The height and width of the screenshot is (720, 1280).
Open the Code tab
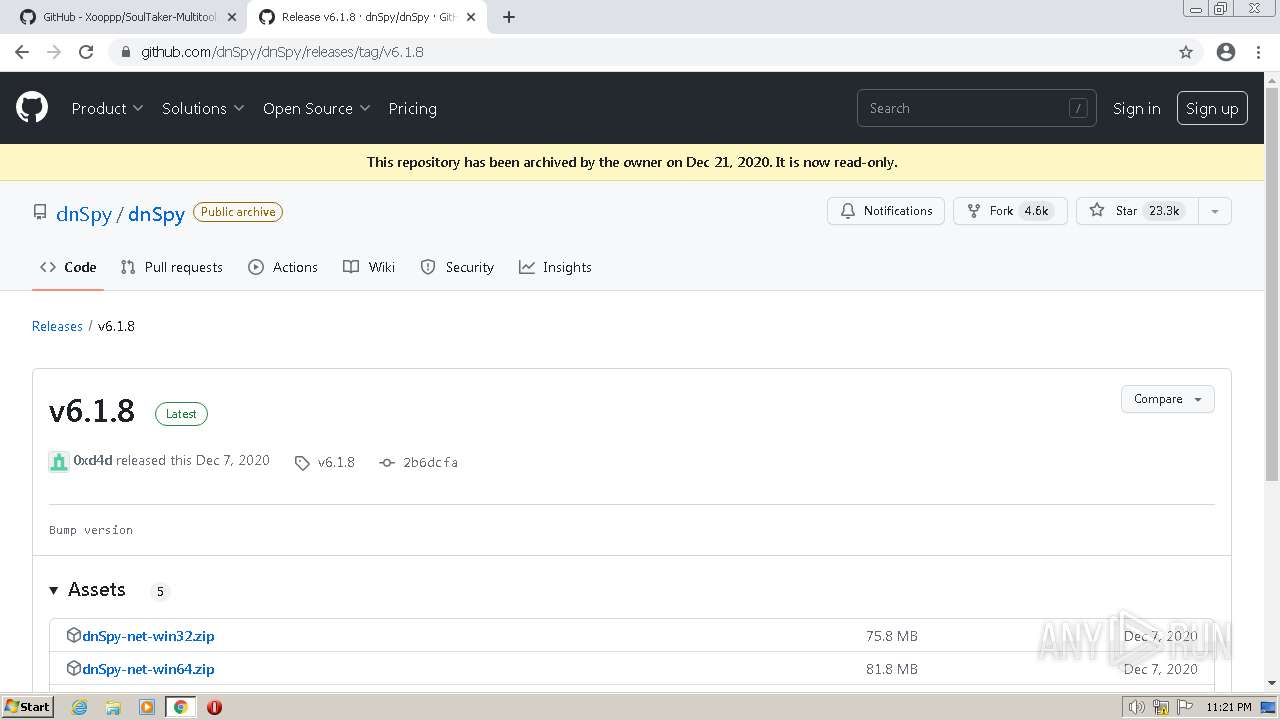click(68, 267)
